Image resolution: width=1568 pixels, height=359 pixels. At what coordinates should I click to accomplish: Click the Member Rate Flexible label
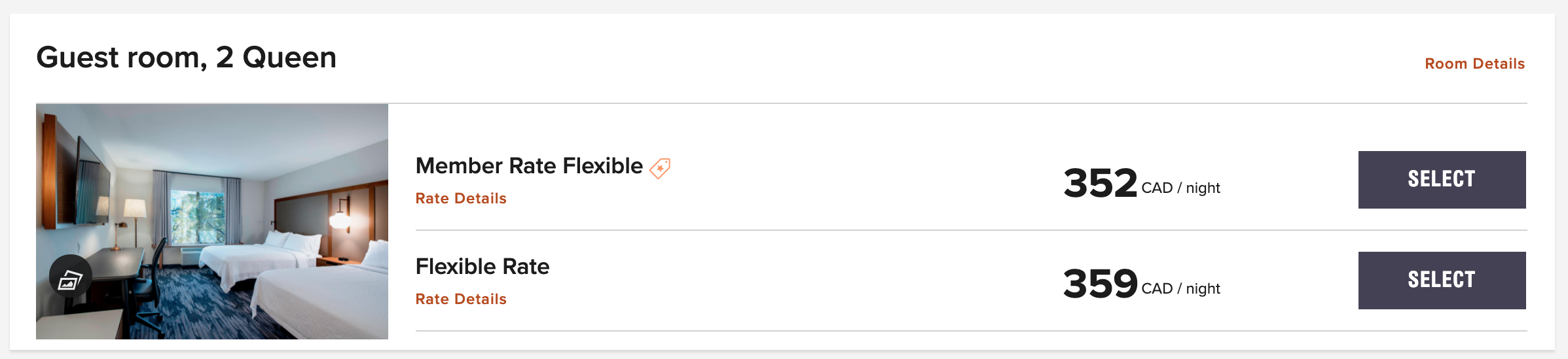tap(529, 166)
